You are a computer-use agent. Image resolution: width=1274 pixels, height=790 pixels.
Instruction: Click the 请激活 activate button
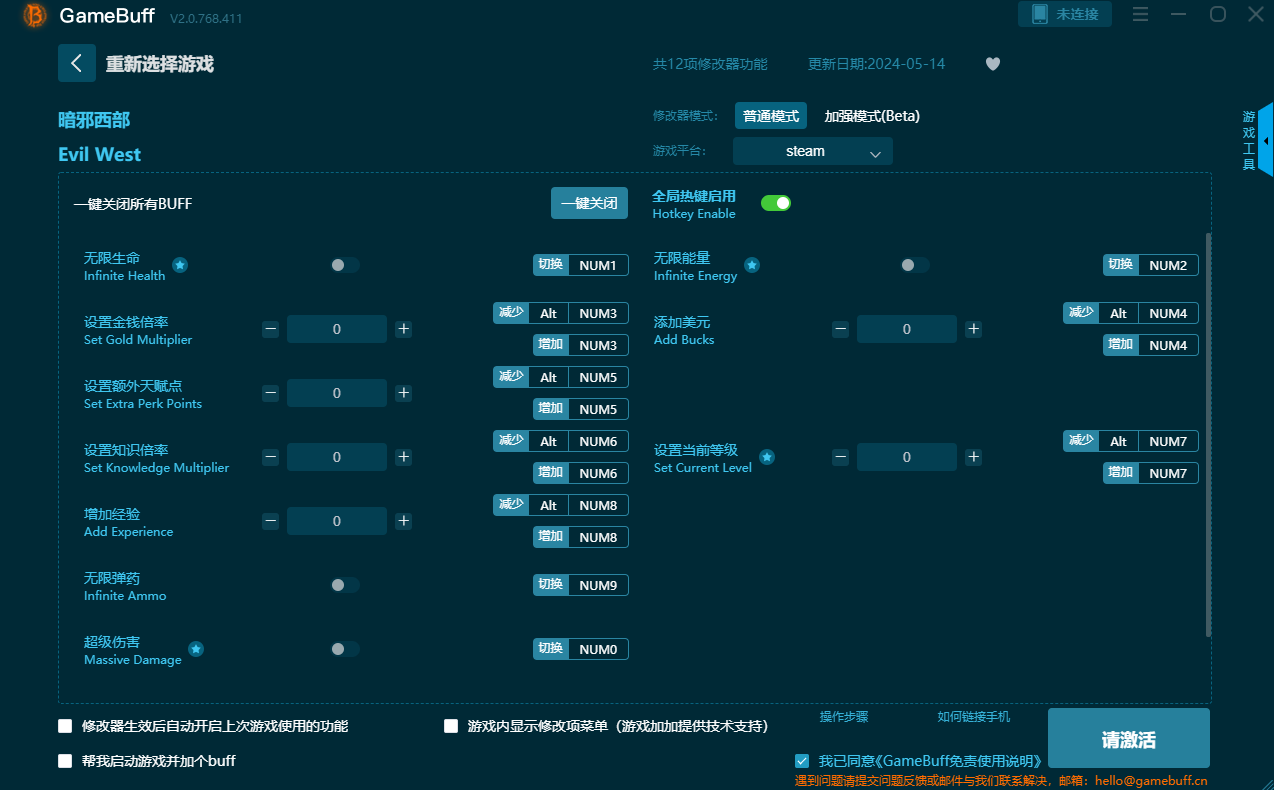click(1129, 740)
